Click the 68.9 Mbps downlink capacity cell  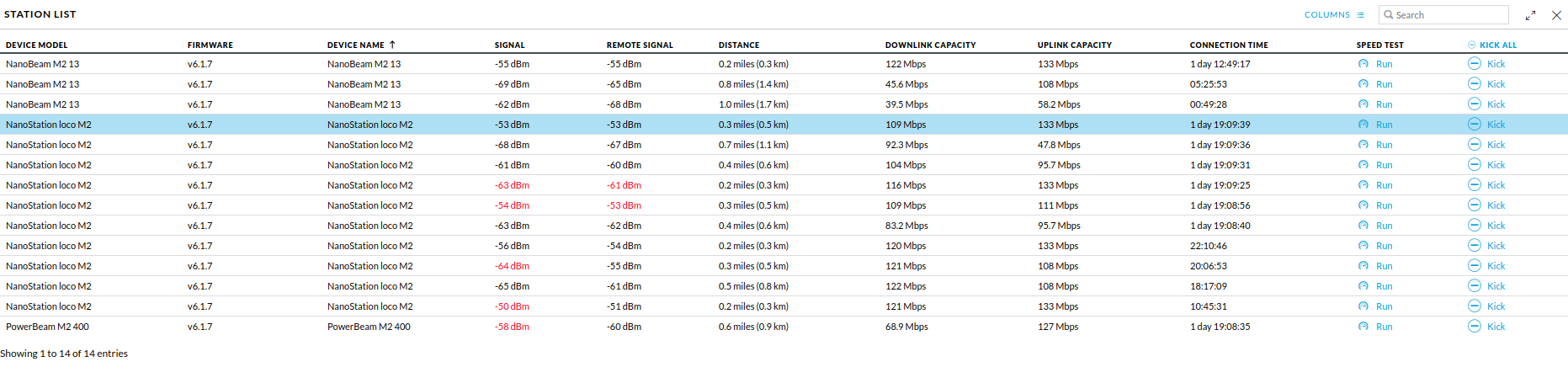(906, 327)
